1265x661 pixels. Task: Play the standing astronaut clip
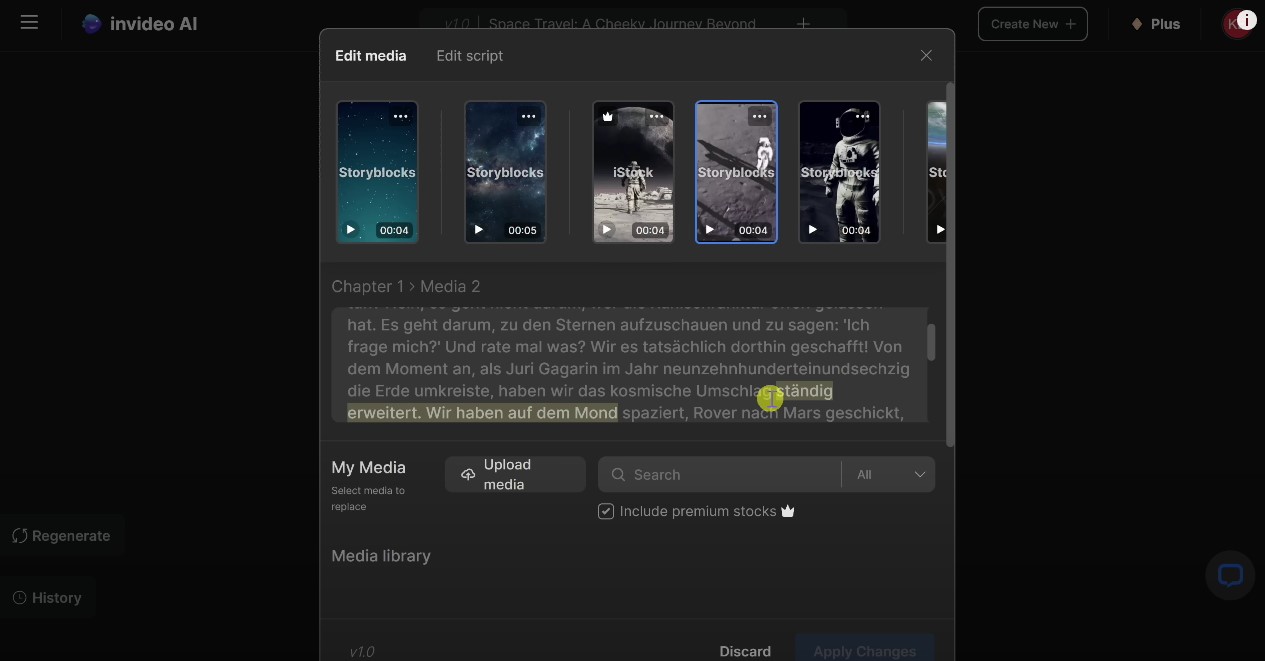(x=812, y=230)
